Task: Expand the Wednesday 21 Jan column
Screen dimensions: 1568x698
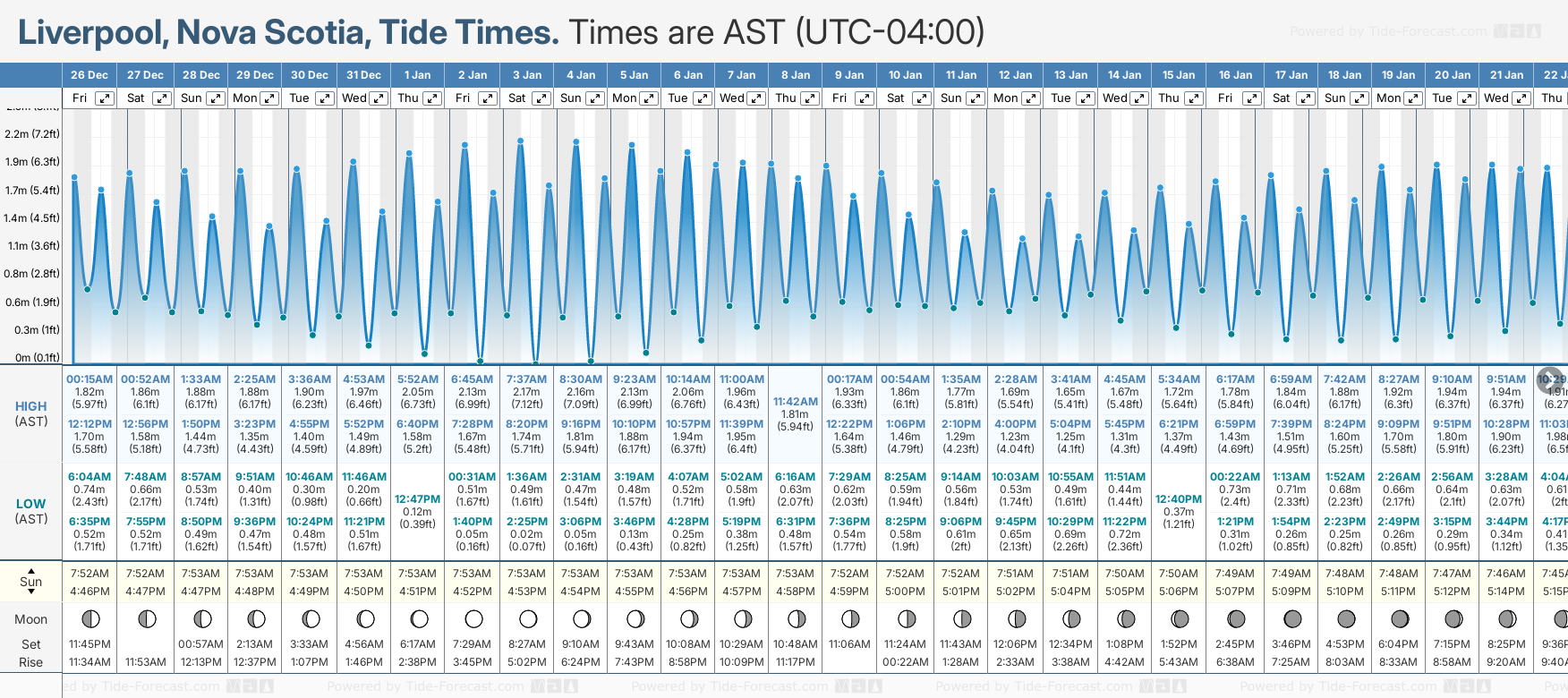Action: click(1521, 98)
